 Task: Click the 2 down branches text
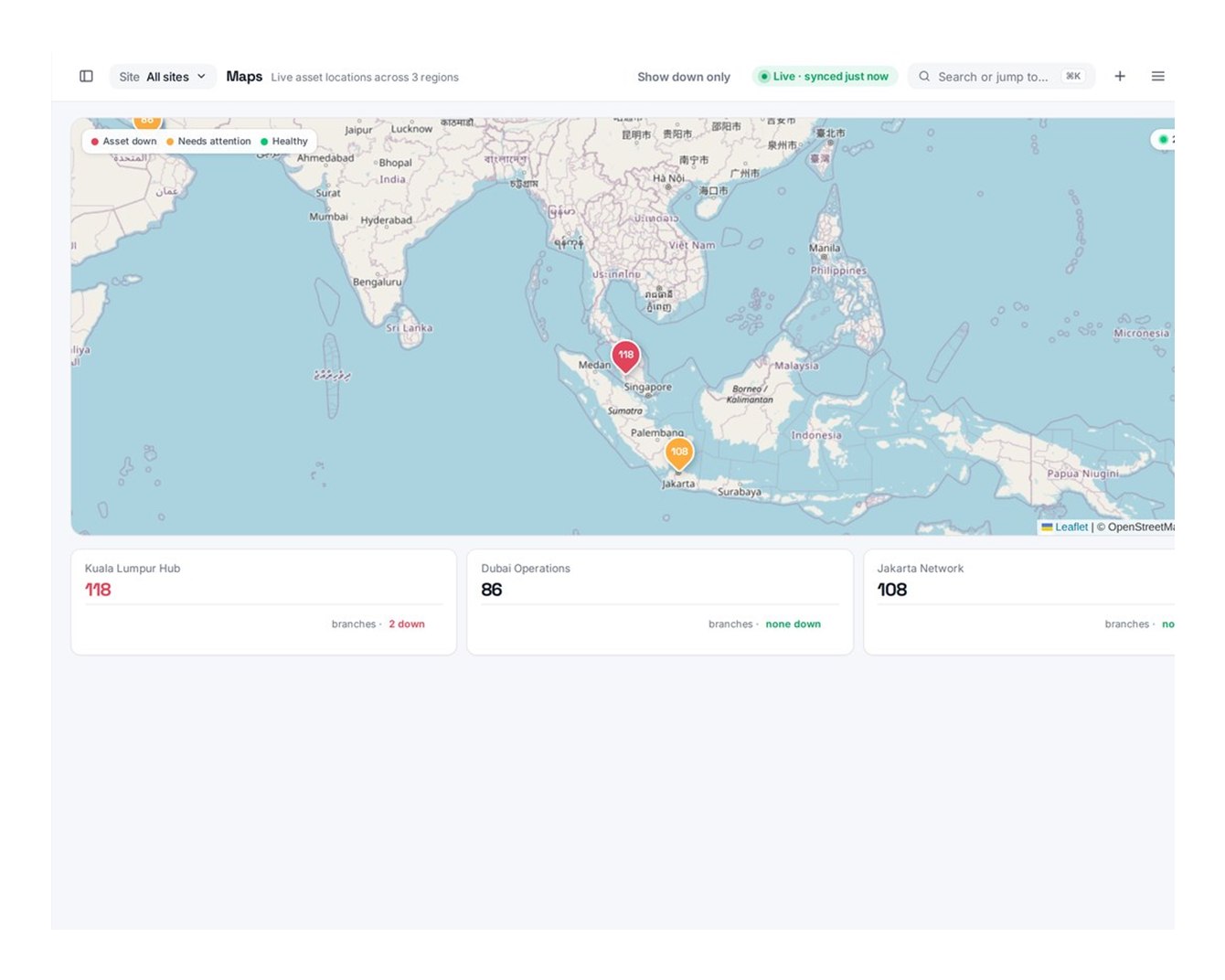pos(407,624)
